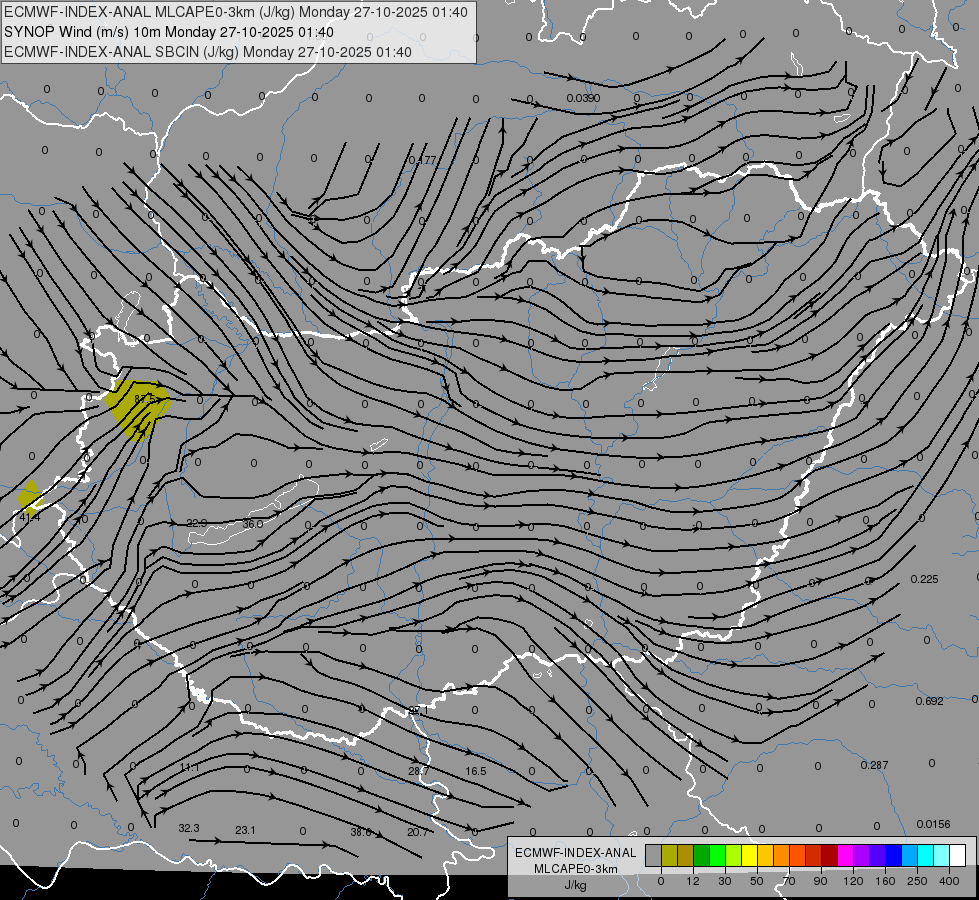
Task: Click the '0.0156' value on the map
Action: point(933,824)
